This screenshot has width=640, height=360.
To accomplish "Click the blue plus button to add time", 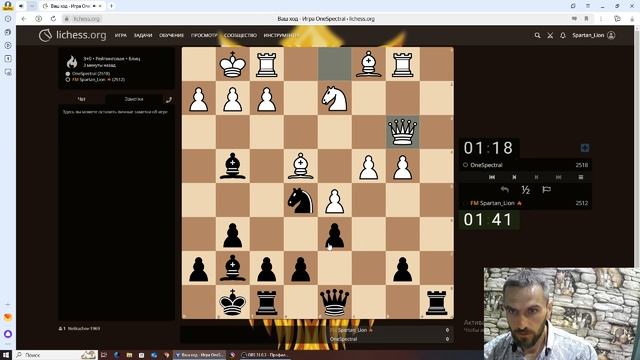I will [x=584, y=148].
